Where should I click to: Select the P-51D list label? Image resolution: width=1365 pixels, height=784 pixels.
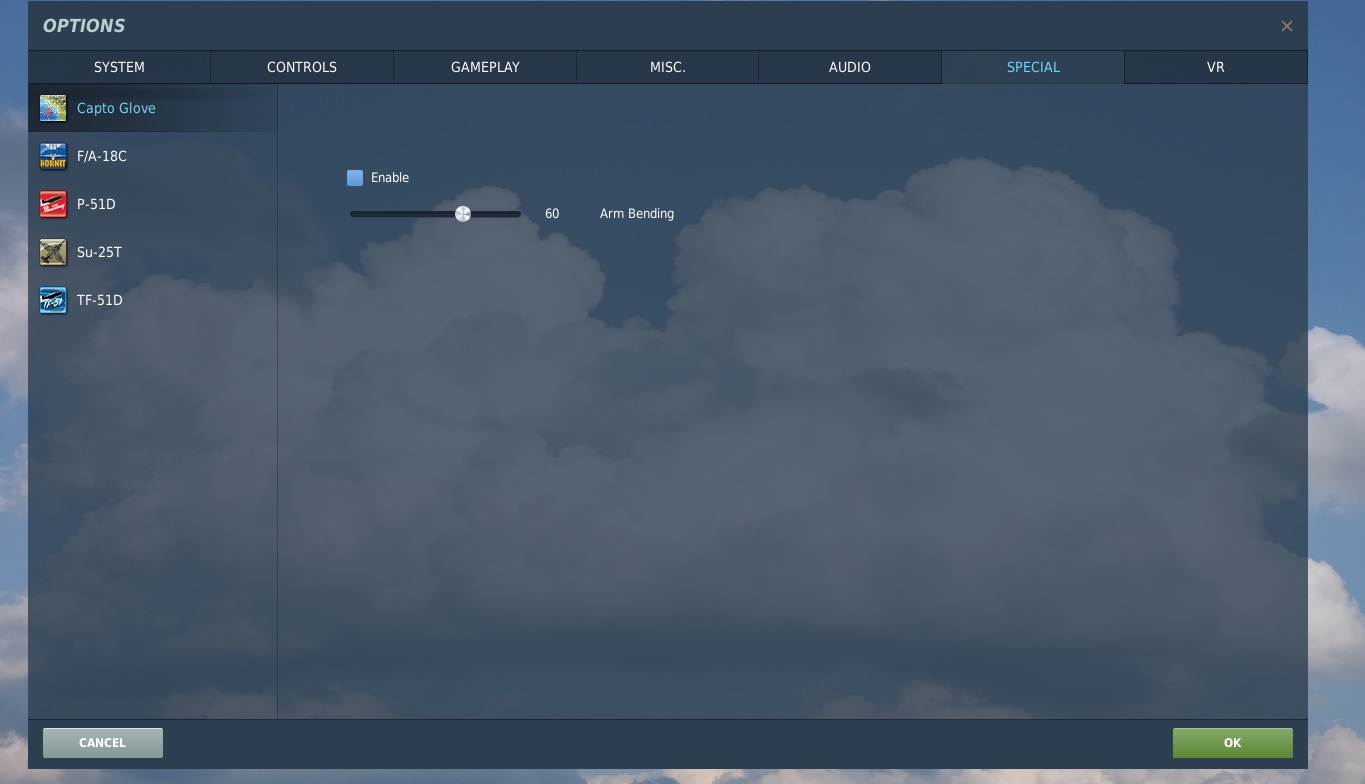click(96, 204)
